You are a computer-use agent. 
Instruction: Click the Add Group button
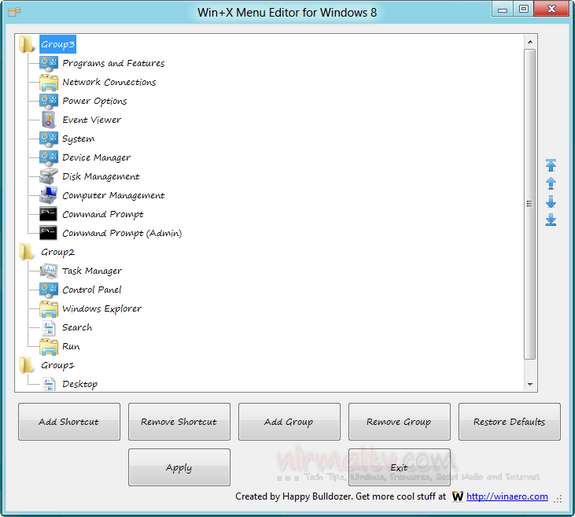pos(289,422)
